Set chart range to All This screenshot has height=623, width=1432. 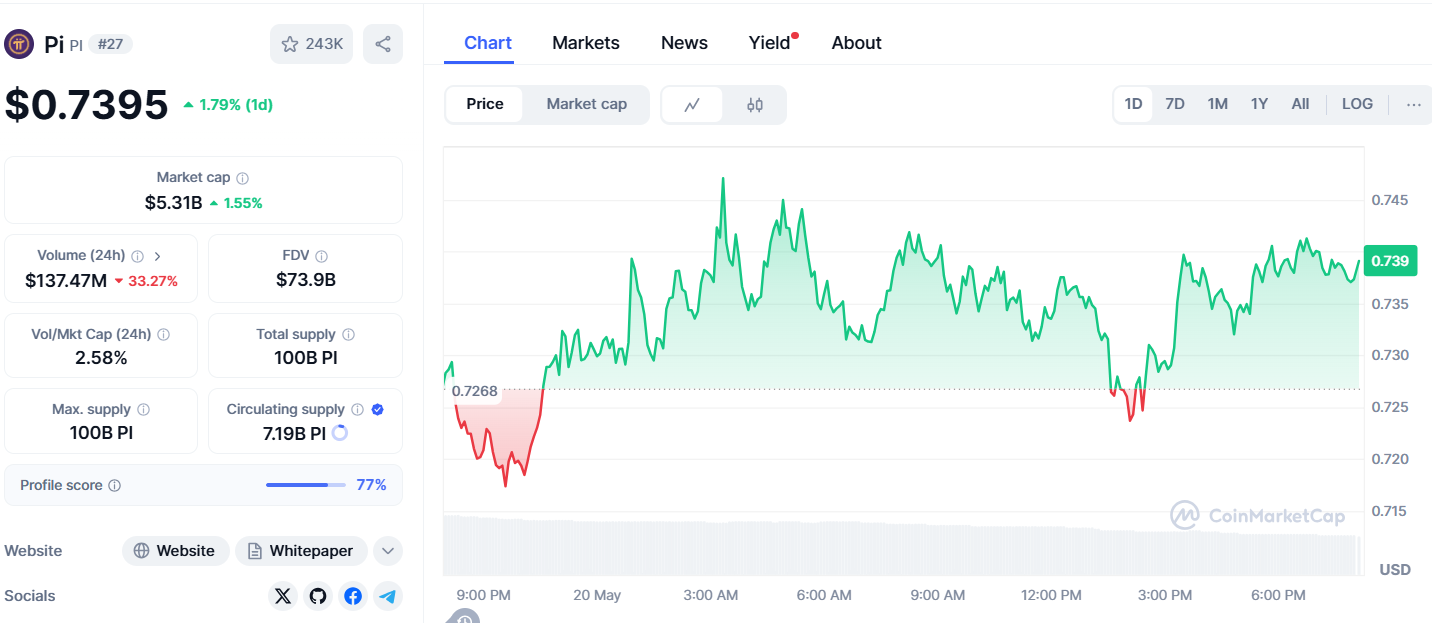click(1300, 104)
